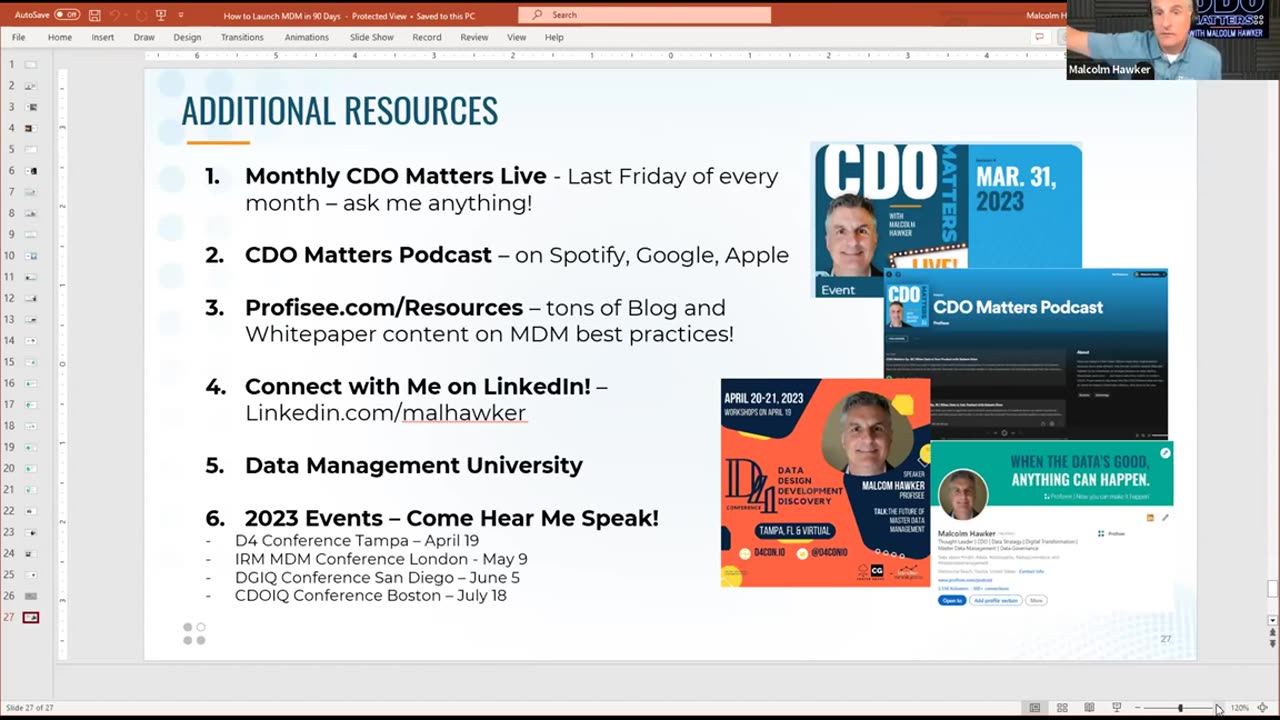The height and width of the screenshot is (720, 1280).
Task: Click the vertical scrollbar thumb
Action: 1272,589
